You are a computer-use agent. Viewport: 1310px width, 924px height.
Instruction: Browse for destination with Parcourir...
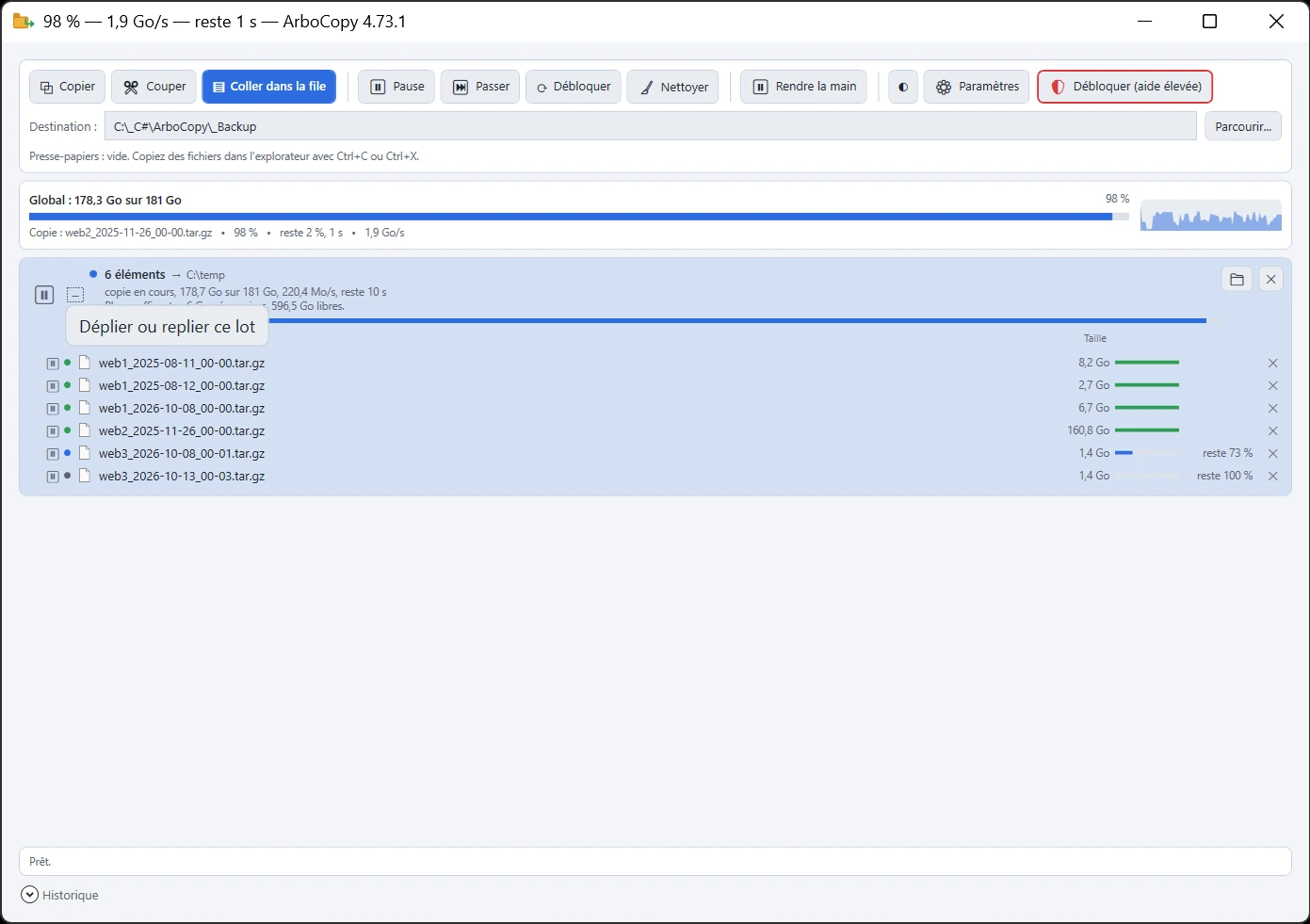pyautogui.click(x=1243, y=126)
